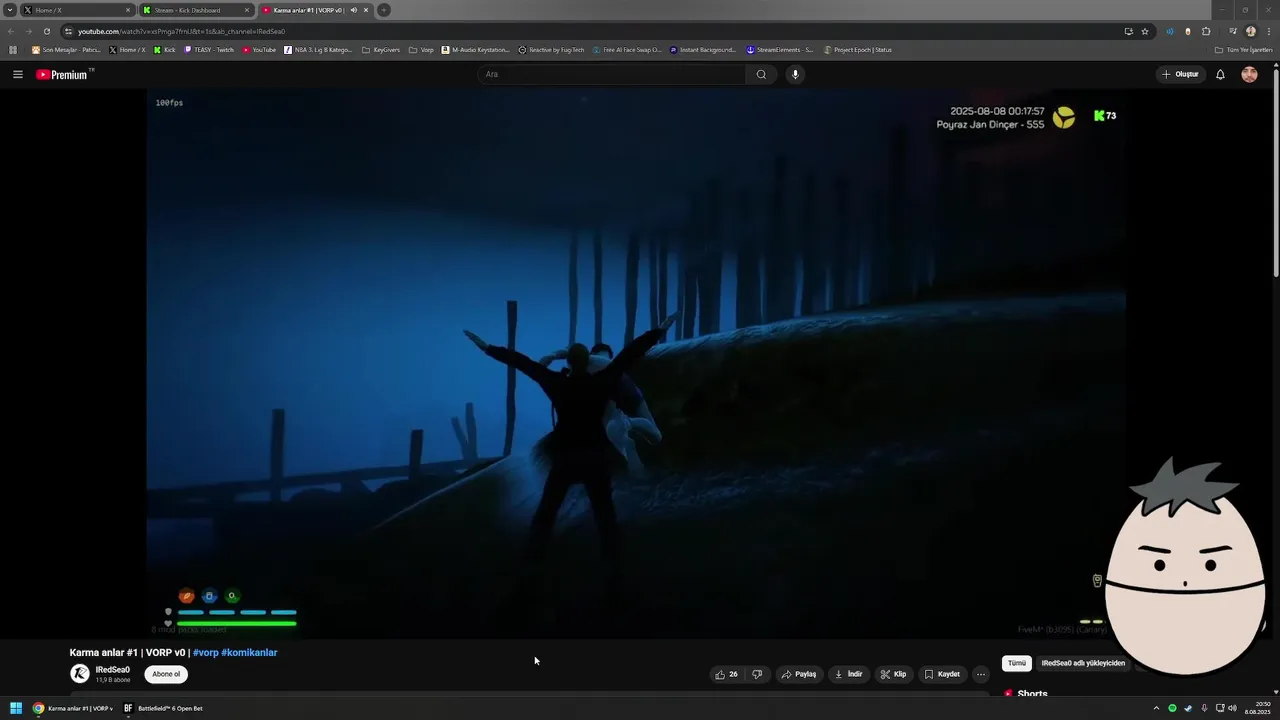Image resolution: width=1280 pixels, height=720 pixels.
Task: Open M-Audio Keystation bookmark
Action: (x=476, y=49)
